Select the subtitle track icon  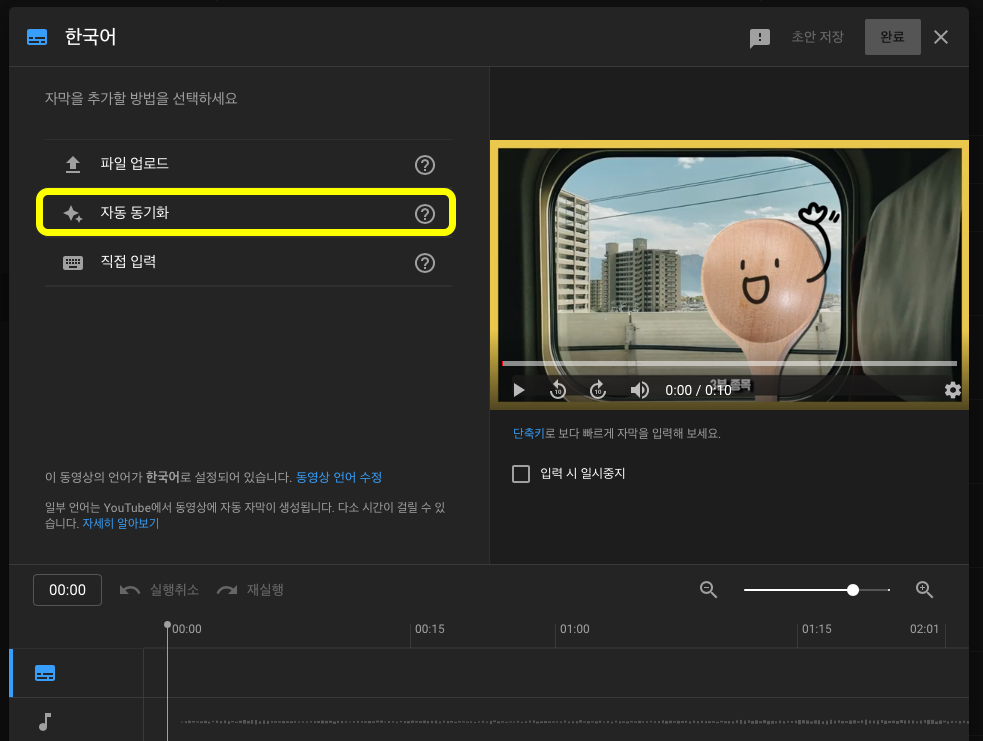[x=45, y=673]
